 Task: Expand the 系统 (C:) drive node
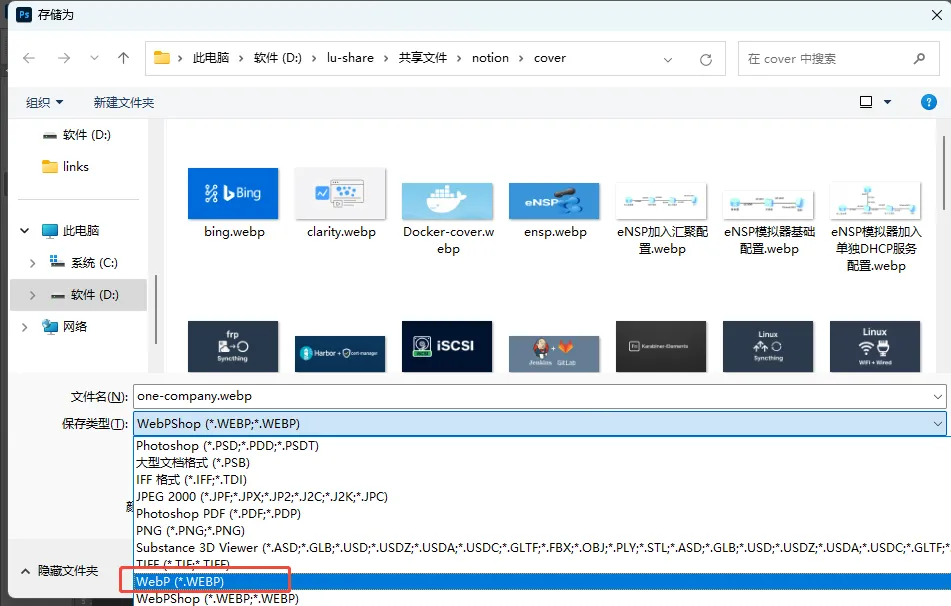coord(33,263)
